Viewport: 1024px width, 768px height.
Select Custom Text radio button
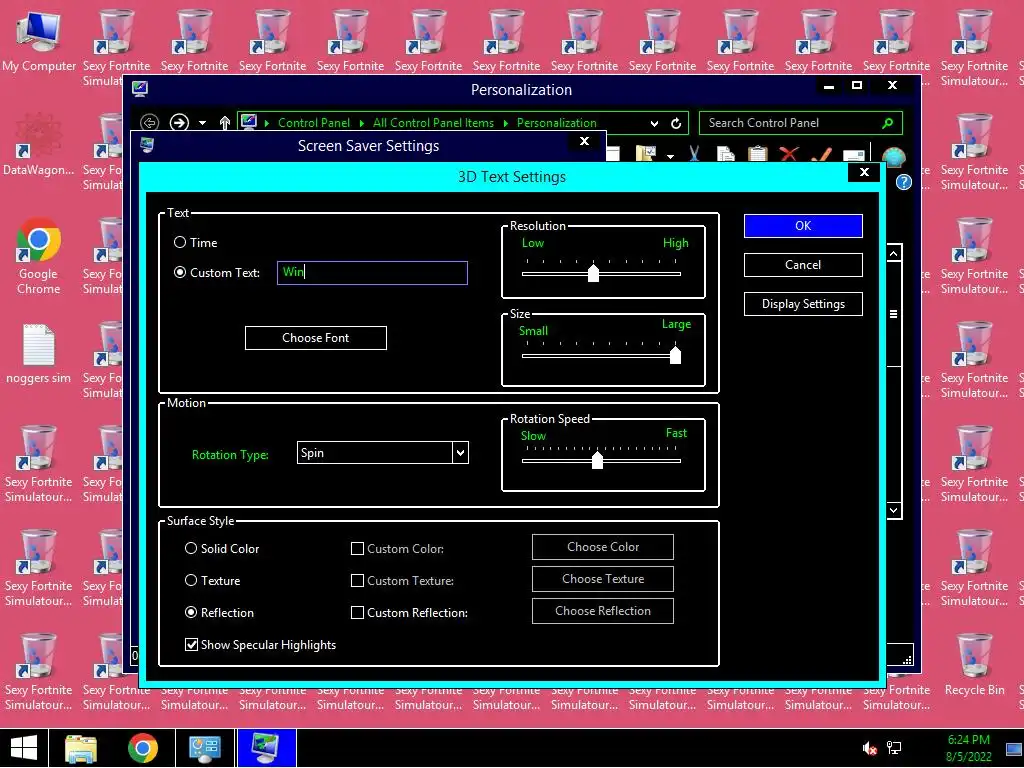click(180, 272)
